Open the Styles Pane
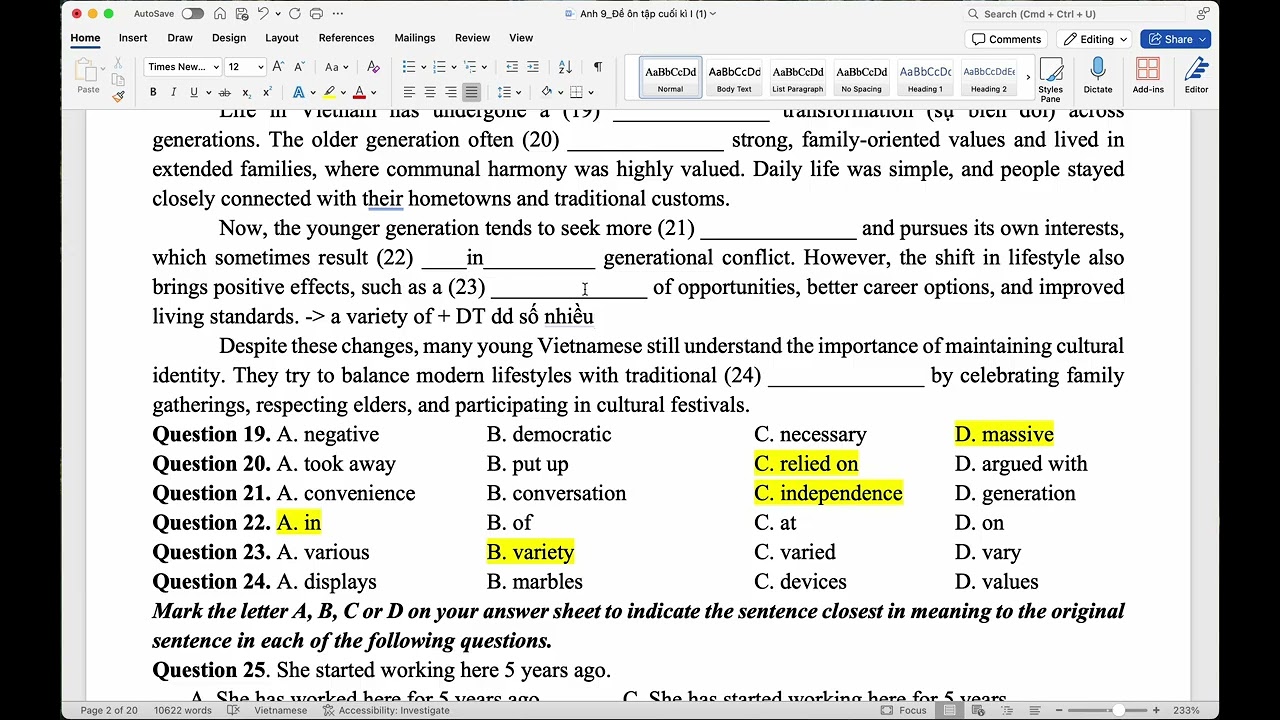1280x720 pixels. (x=1050, y=79)
